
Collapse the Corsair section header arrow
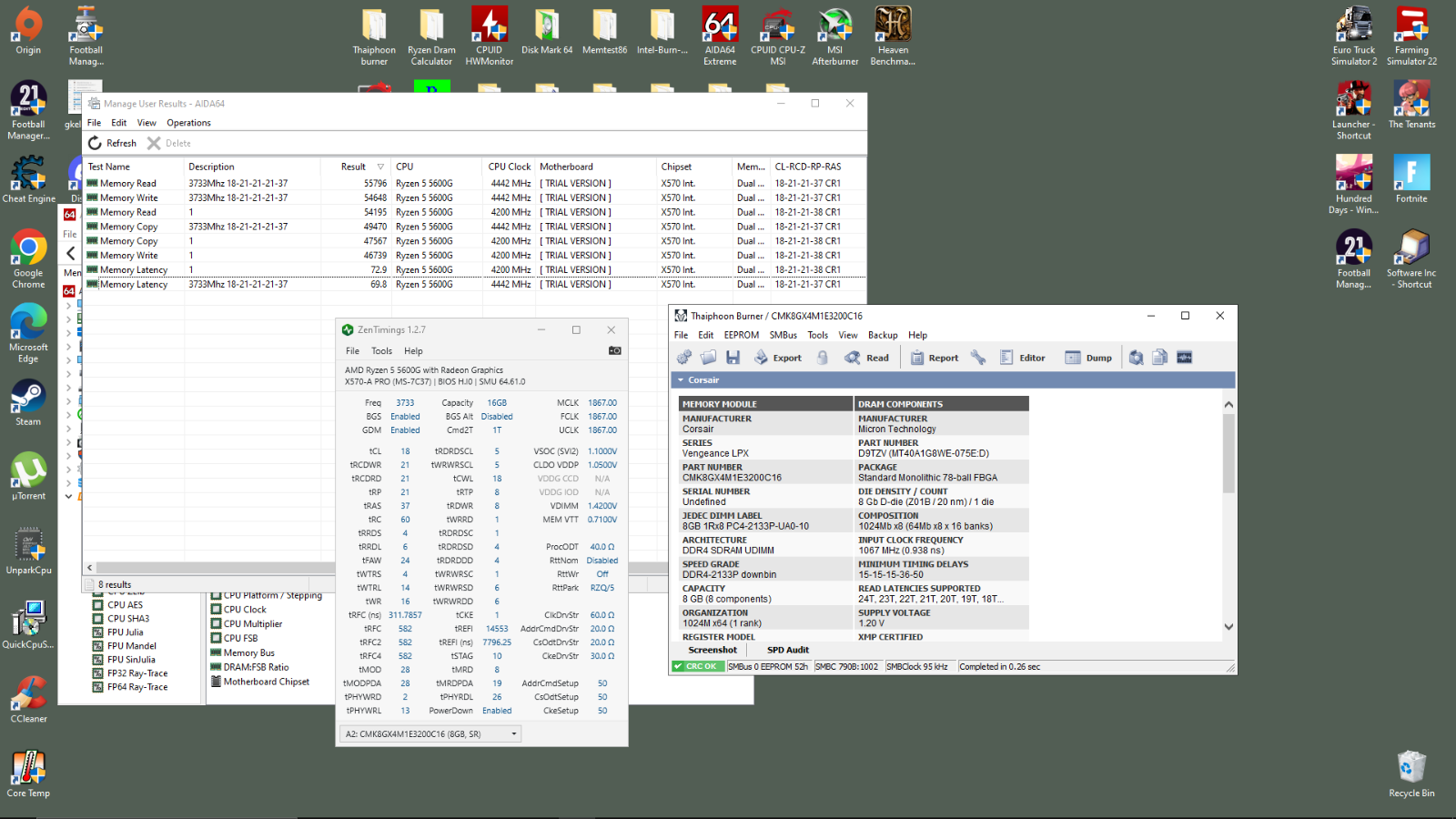(680, 380)
